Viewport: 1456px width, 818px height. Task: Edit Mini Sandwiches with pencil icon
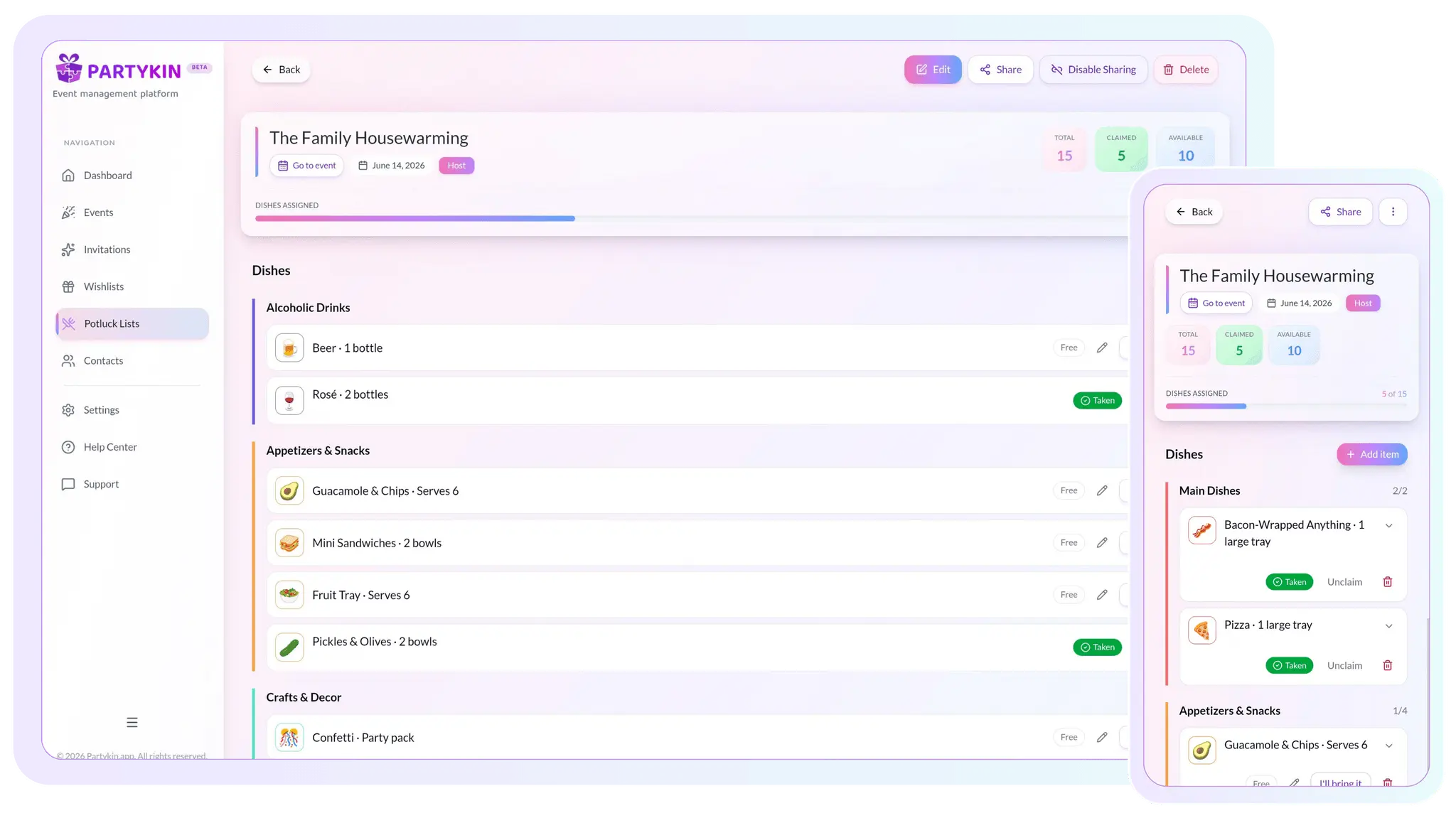pos(1102,542)
